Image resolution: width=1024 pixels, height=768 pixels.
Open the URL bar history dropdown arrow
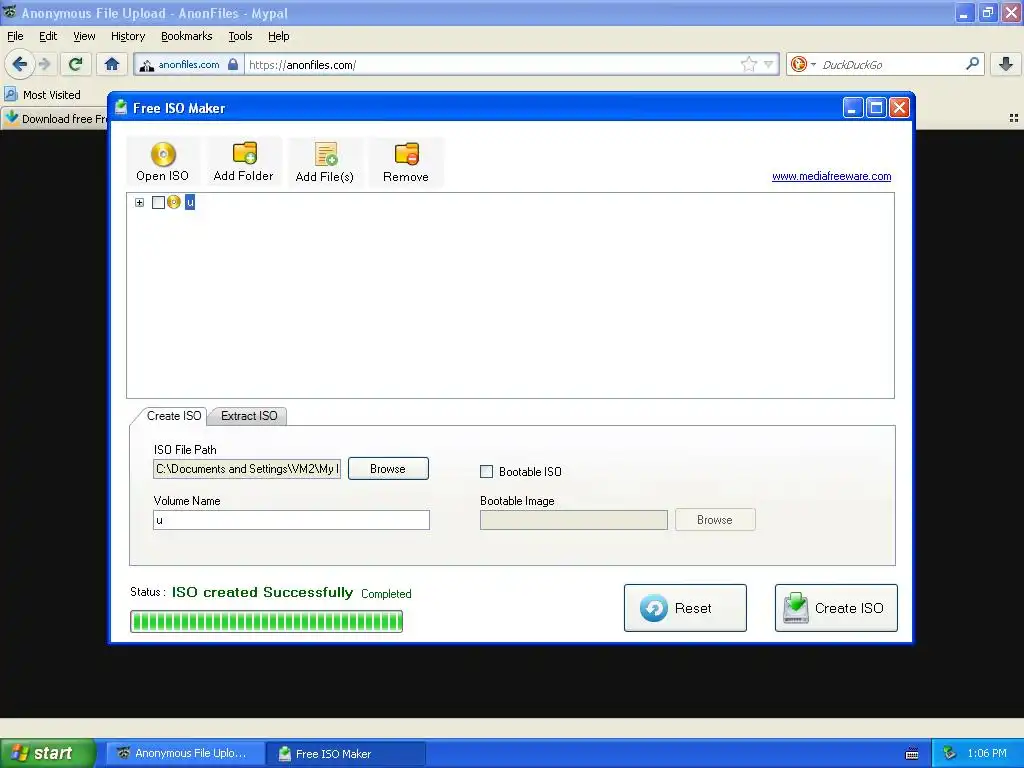coord(769,64)
